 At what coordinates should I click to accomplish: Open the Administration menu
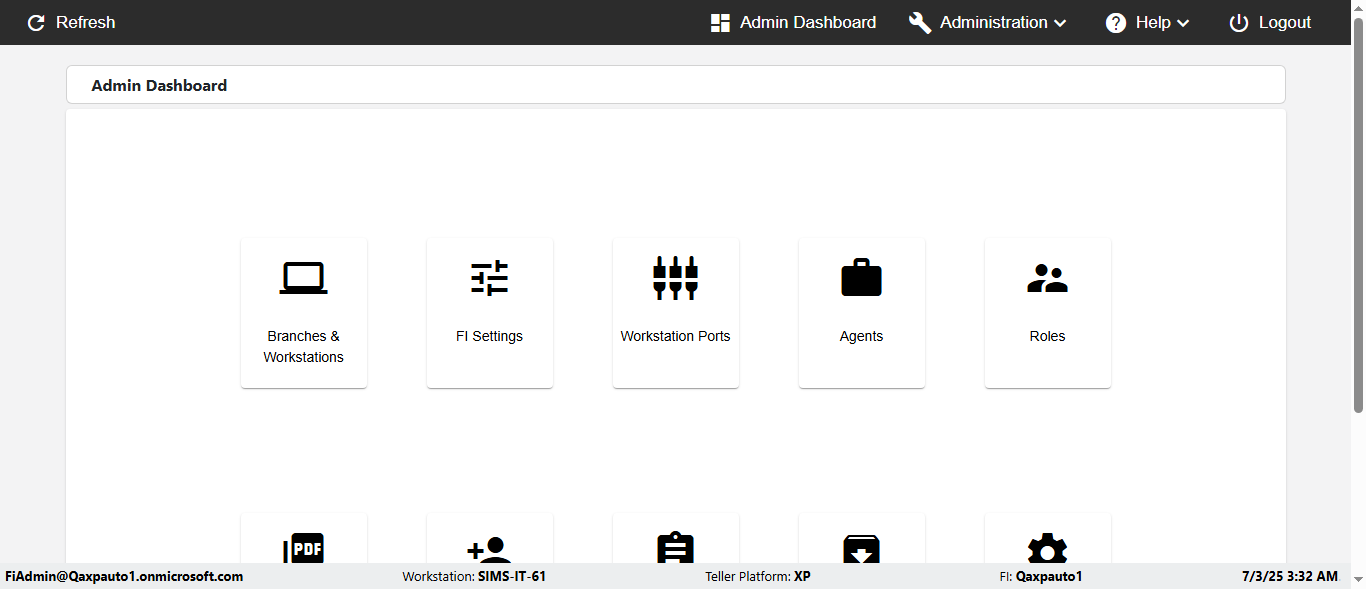point(988,22)
